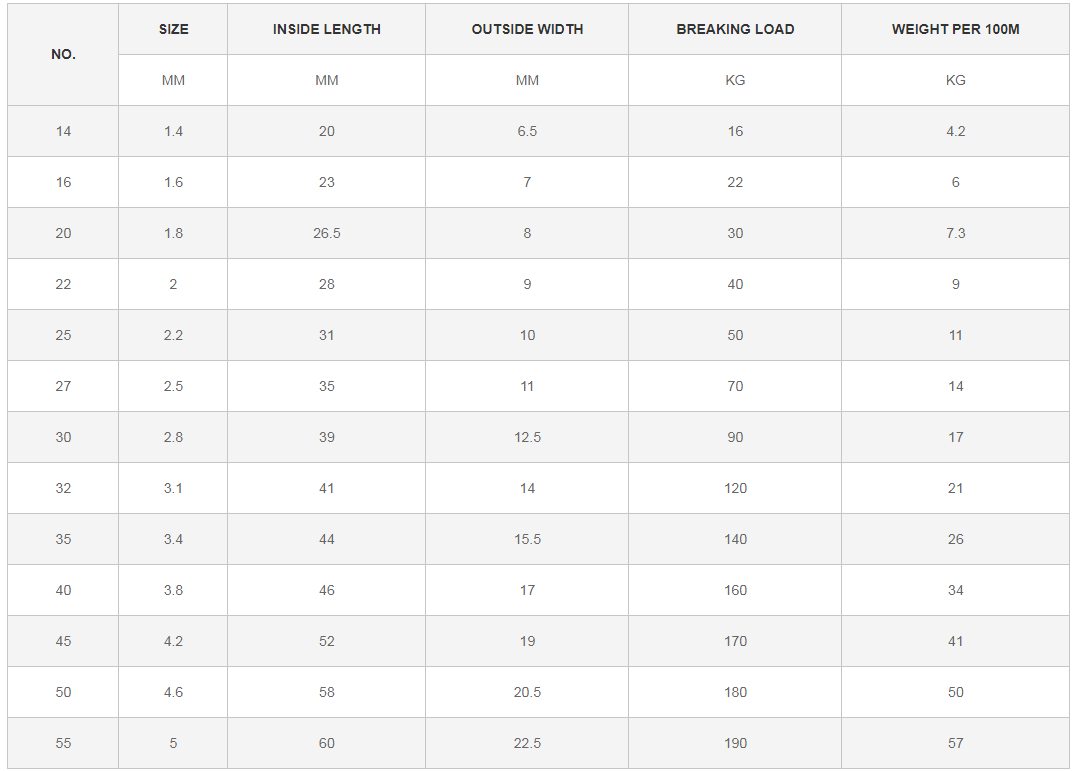
Task: Click the SIZE column header
Action: tap(173, 29)
